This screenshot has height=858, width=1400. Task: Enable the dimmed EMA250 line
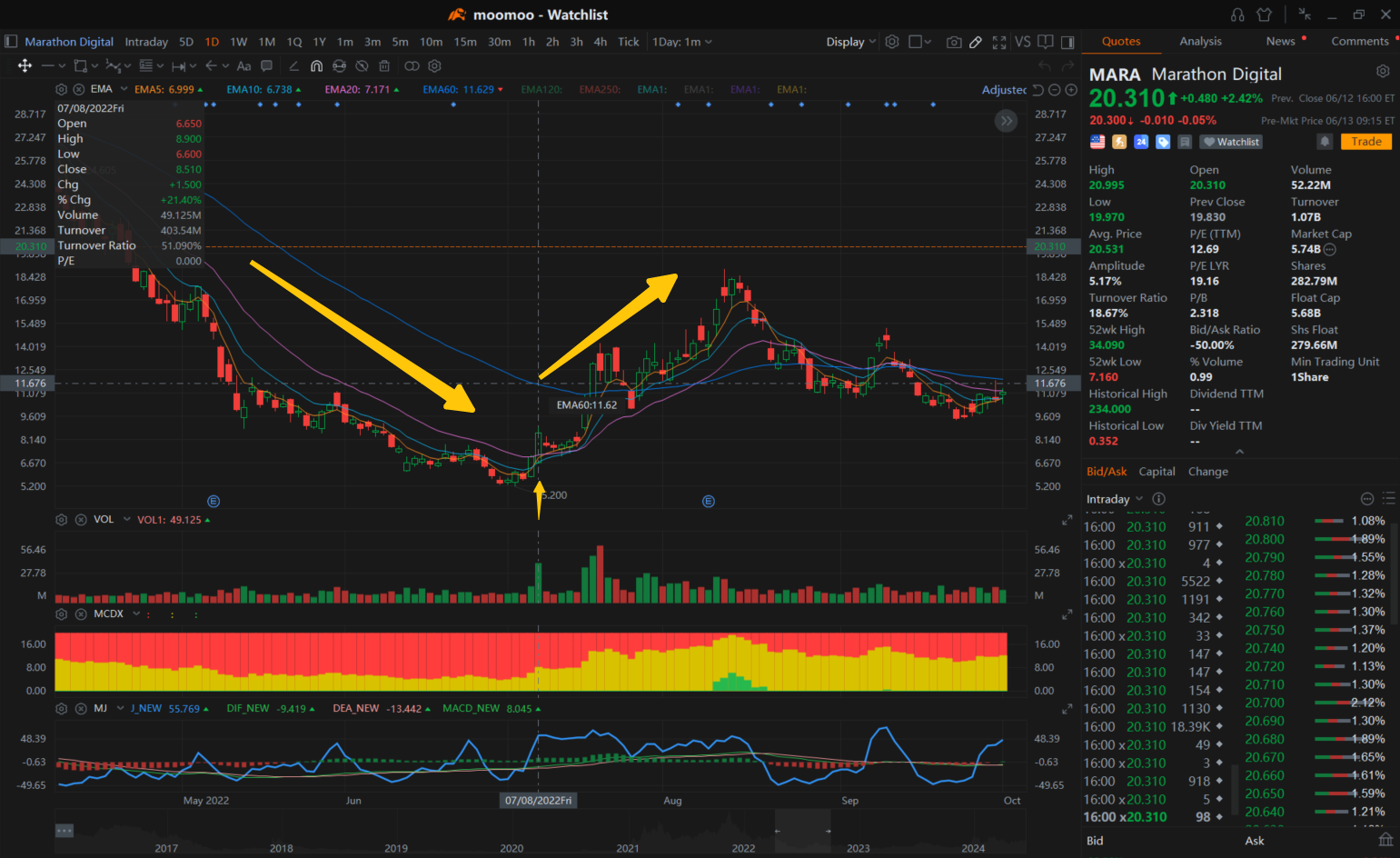coord(600,89)
